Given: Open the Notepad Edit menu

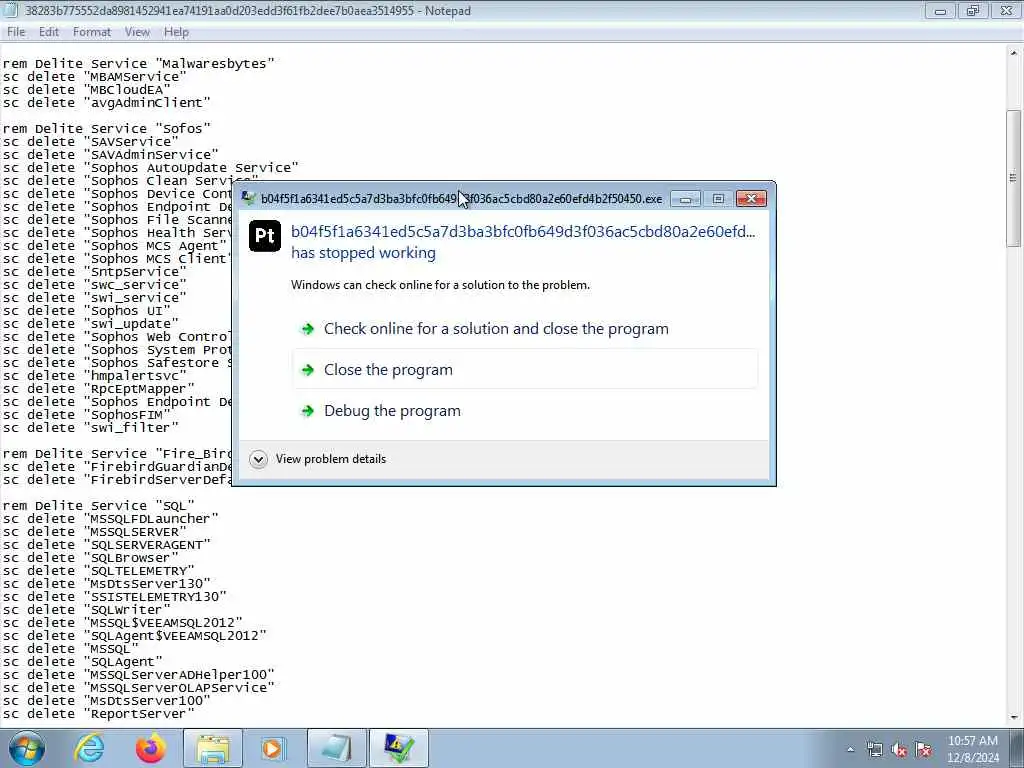Looking at the screenshot, I should [48, 32].
